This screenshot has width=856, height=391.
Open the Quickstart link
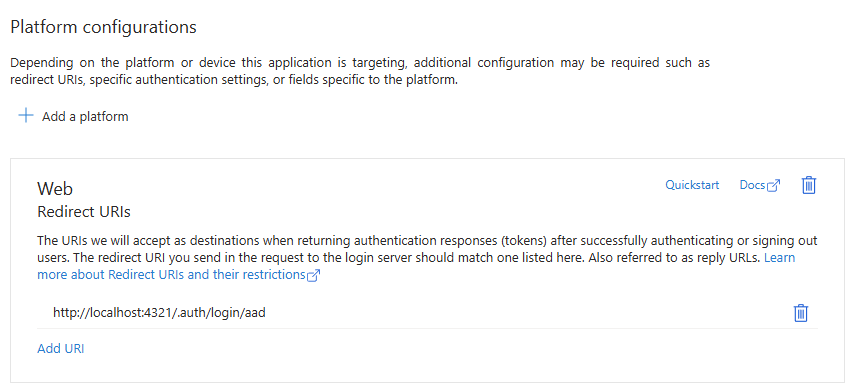pos(692,185)
